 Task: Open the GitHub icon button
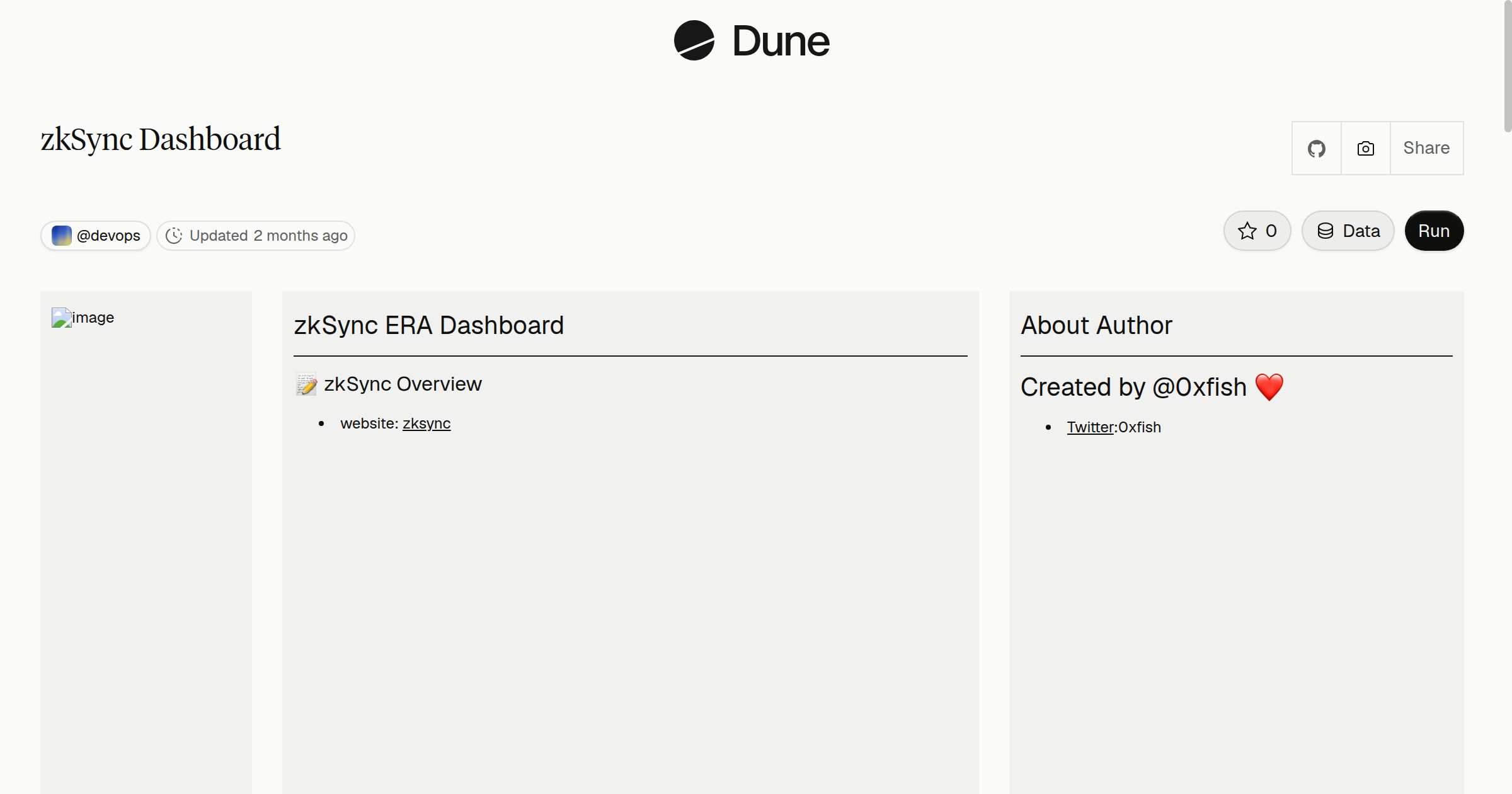(1317, 148)
